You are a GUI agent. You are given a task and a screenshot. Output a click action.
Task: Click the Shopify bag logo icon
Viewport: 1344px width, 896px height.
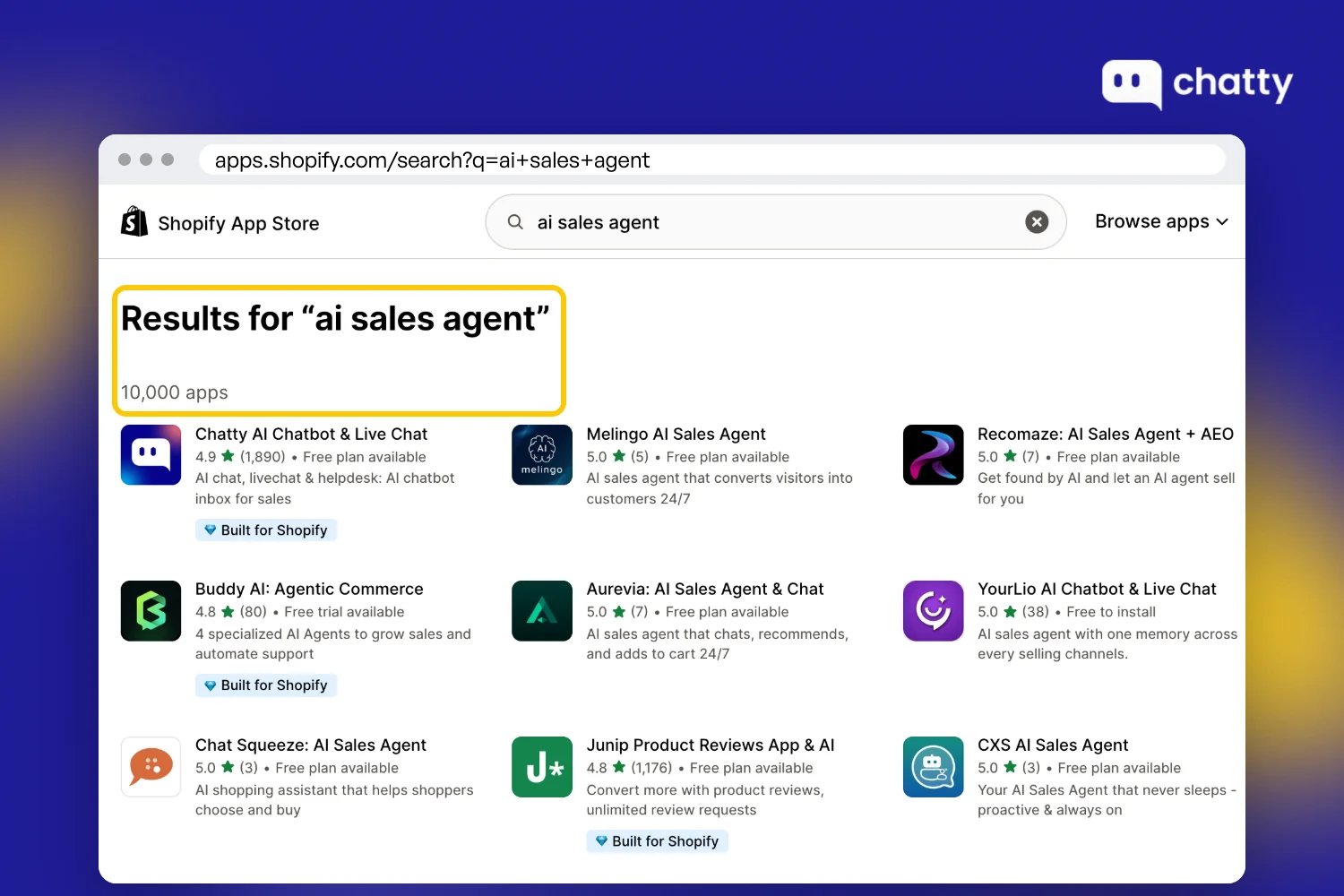tap(134, 221)
